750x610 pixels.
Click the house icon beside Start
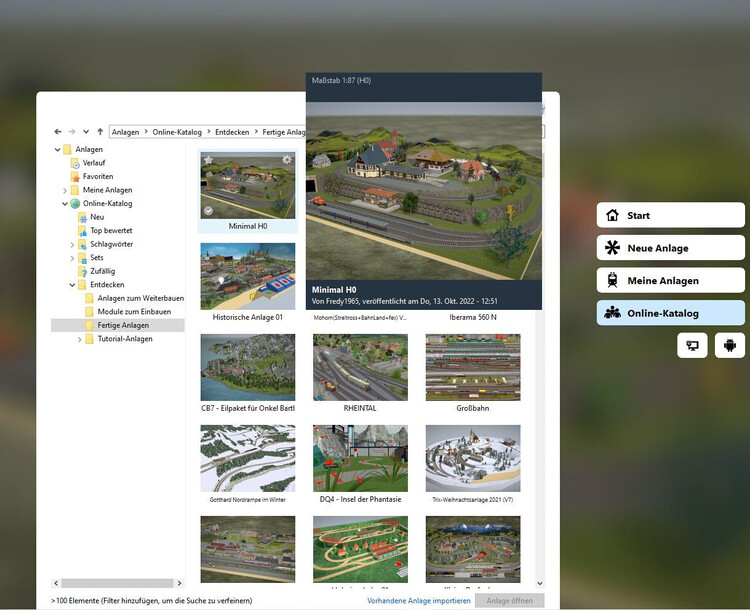click(612, 215)
